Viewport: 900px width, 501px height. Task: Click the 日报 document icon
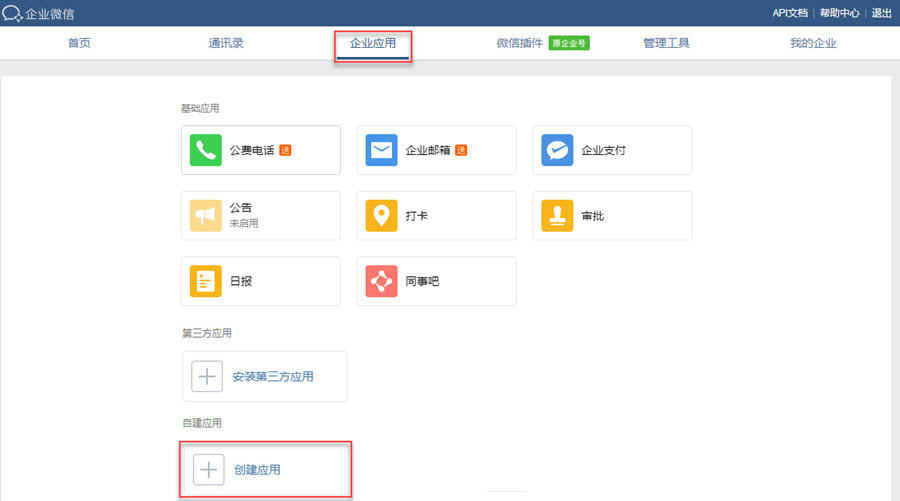205,281
